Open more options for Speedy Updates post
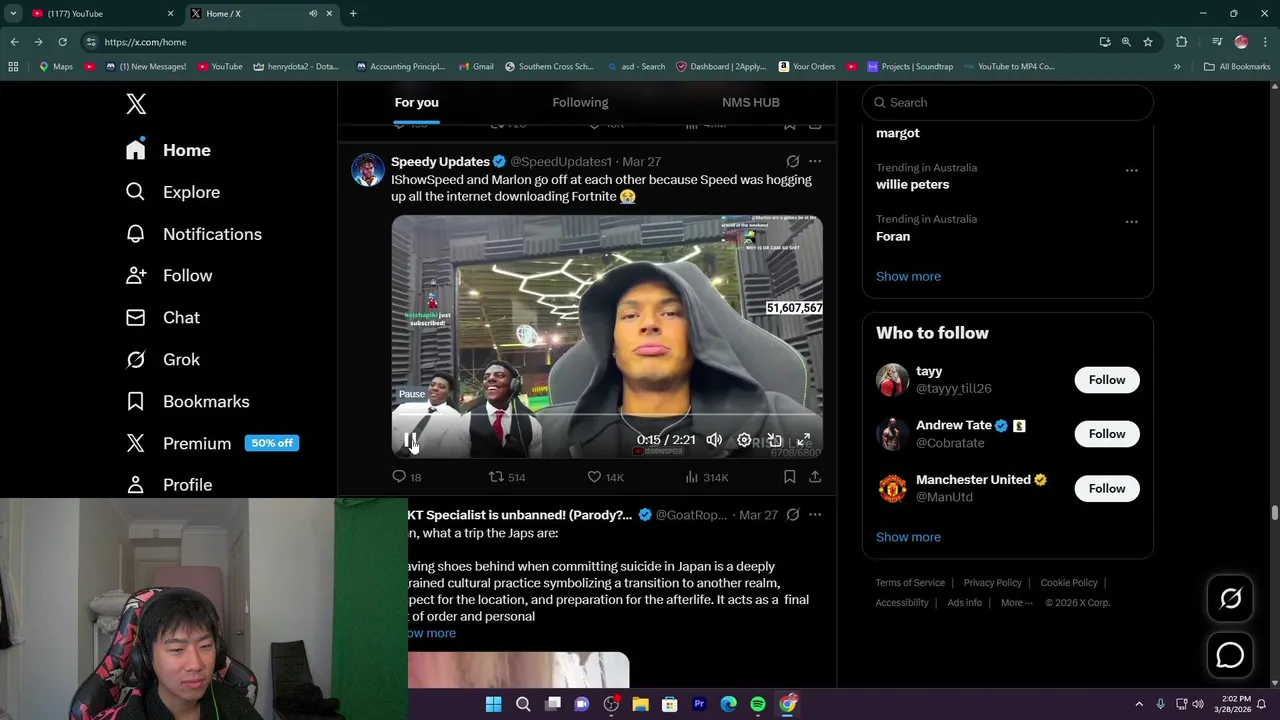Screen dimensions: 1280x720 [x=815, y=161]
